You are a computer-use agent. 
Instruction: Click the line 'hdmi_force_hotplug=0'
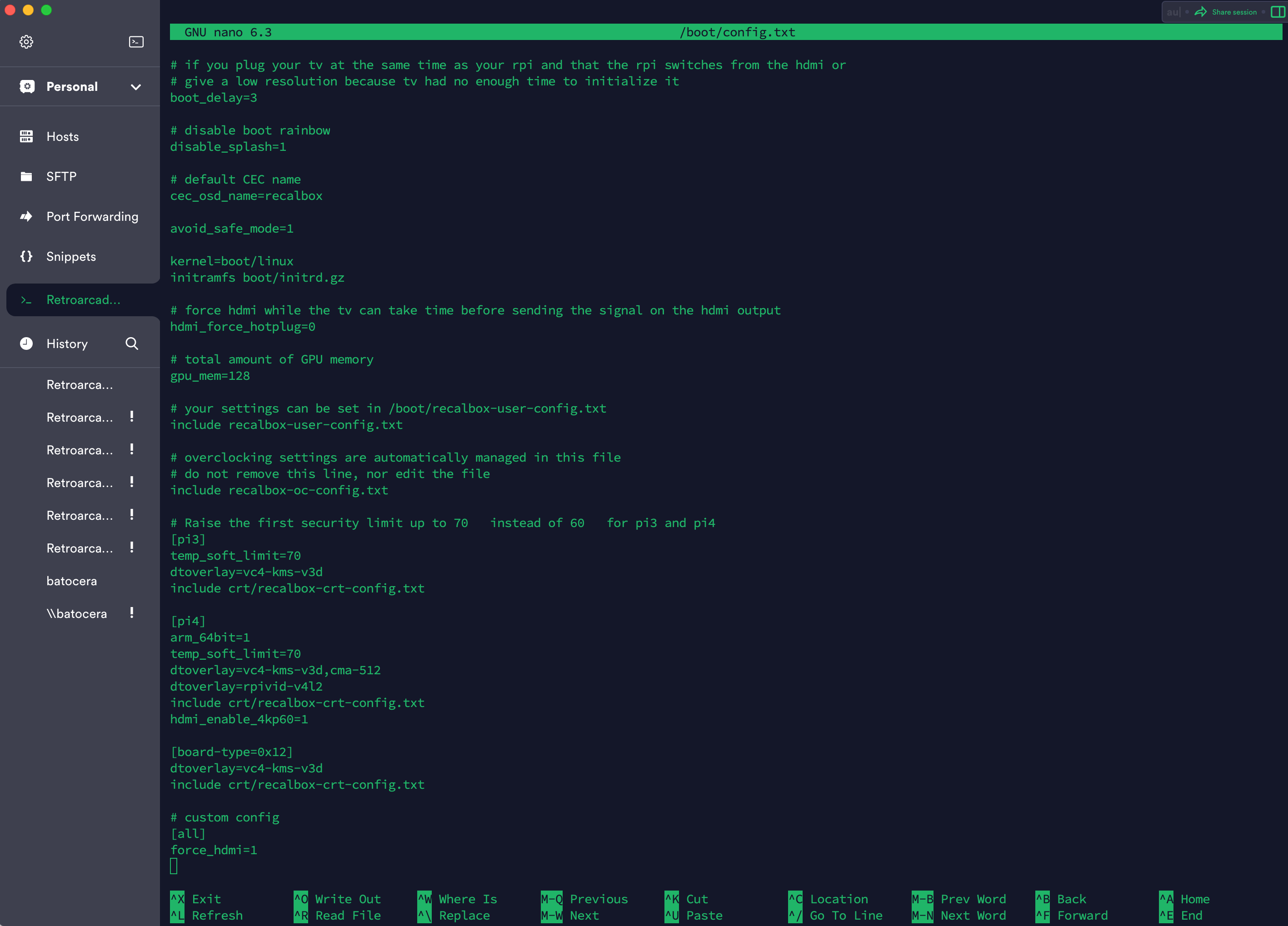tap(243, 326)
